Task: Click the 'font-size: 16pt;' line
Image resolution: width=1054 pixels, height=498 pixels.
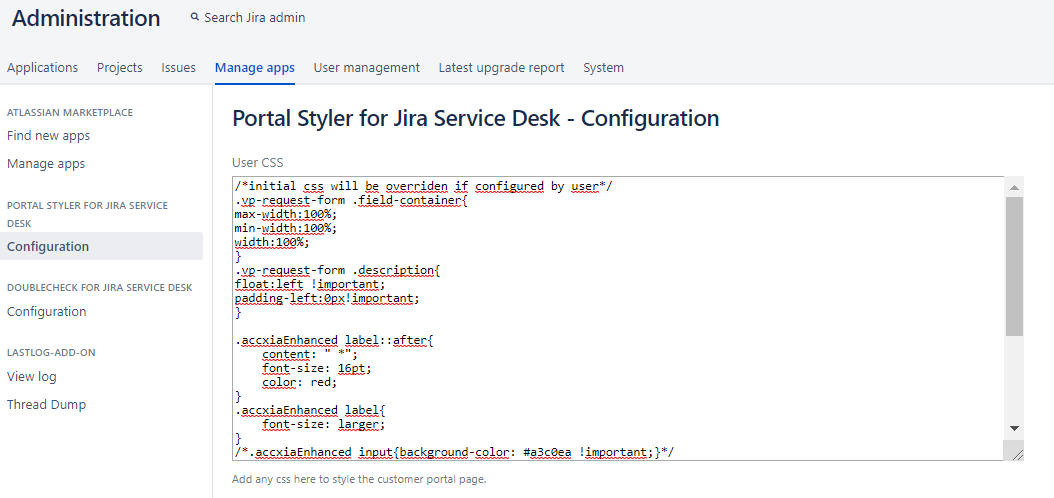Action: pyautogui.click(x=317, y=368)
